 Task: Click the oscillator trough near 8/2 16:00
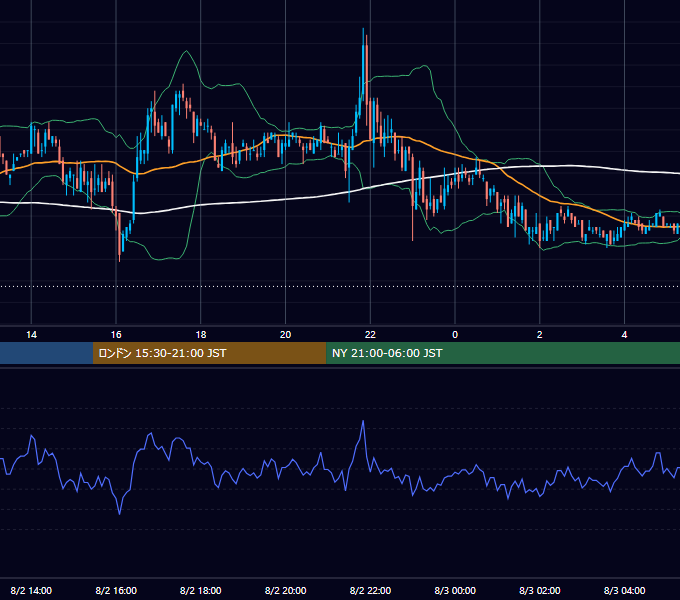[x=120, y=514]
